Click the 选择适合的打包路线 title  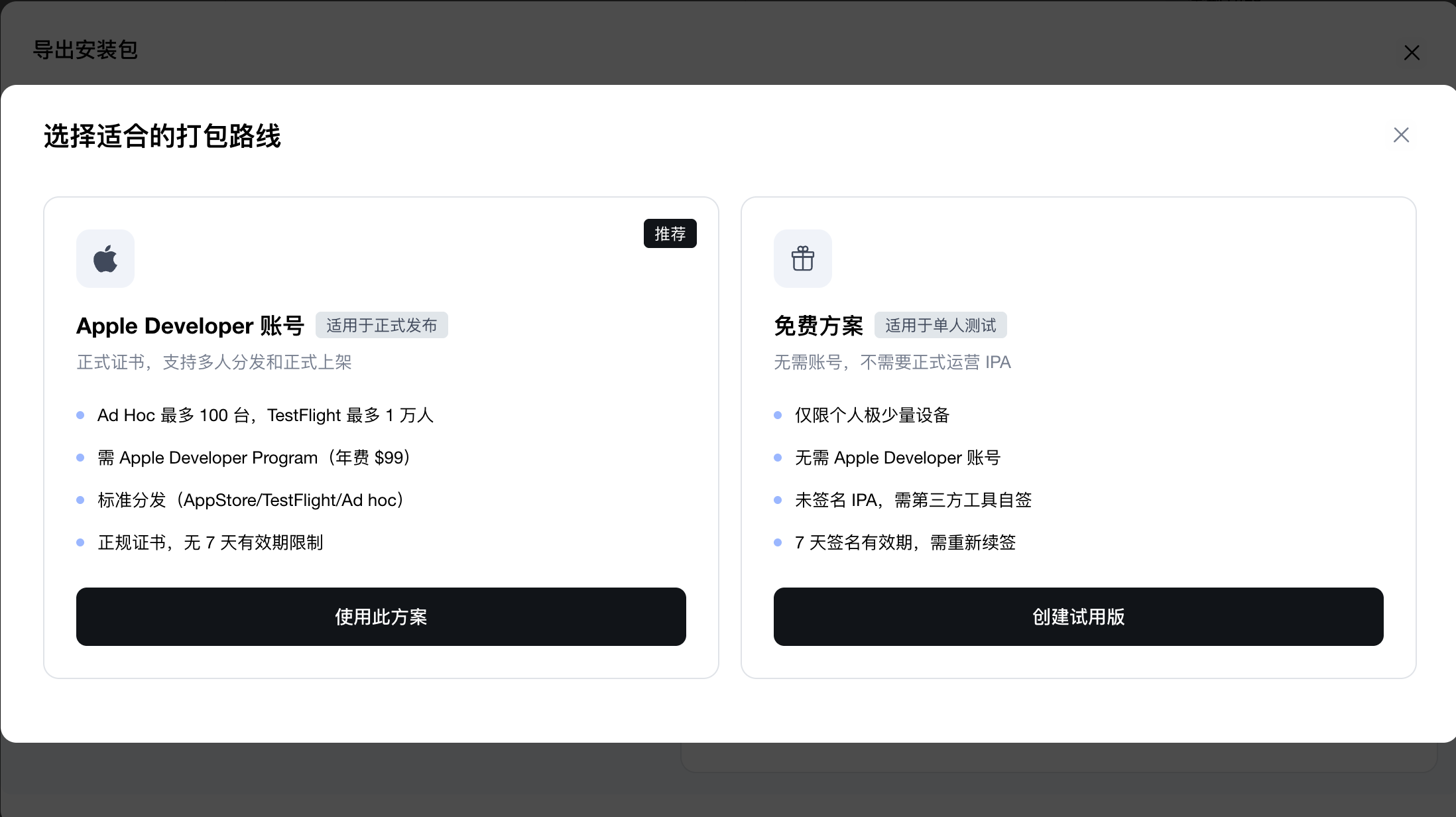tap(162, 136)
